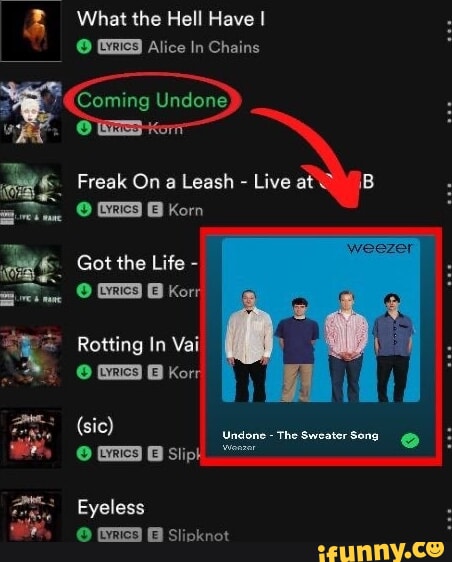Open Alice In Chains artist name

click(204, 47)
